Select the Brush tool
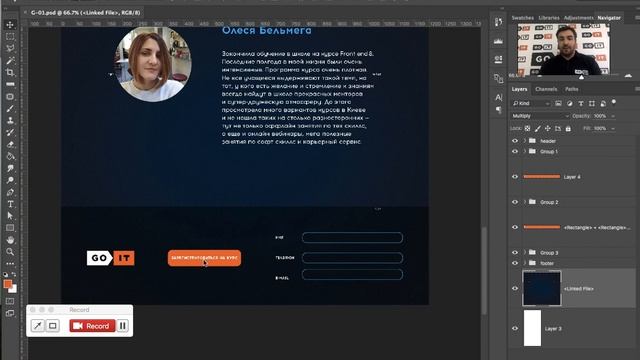The image size is (640, 360). point(10,109)
